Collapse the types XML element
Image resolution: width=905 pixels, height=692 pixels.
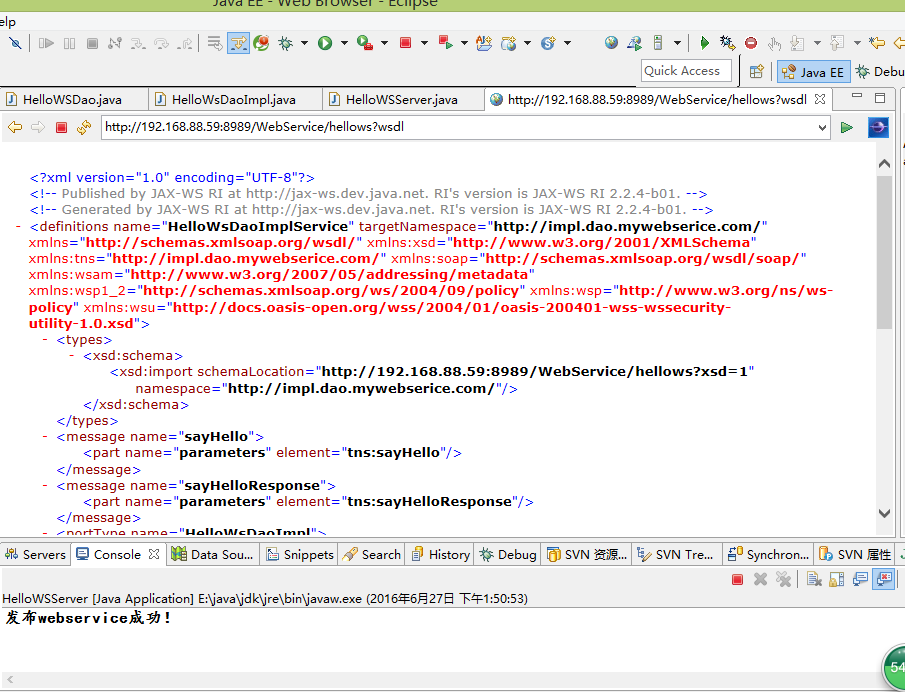(46, 340)
